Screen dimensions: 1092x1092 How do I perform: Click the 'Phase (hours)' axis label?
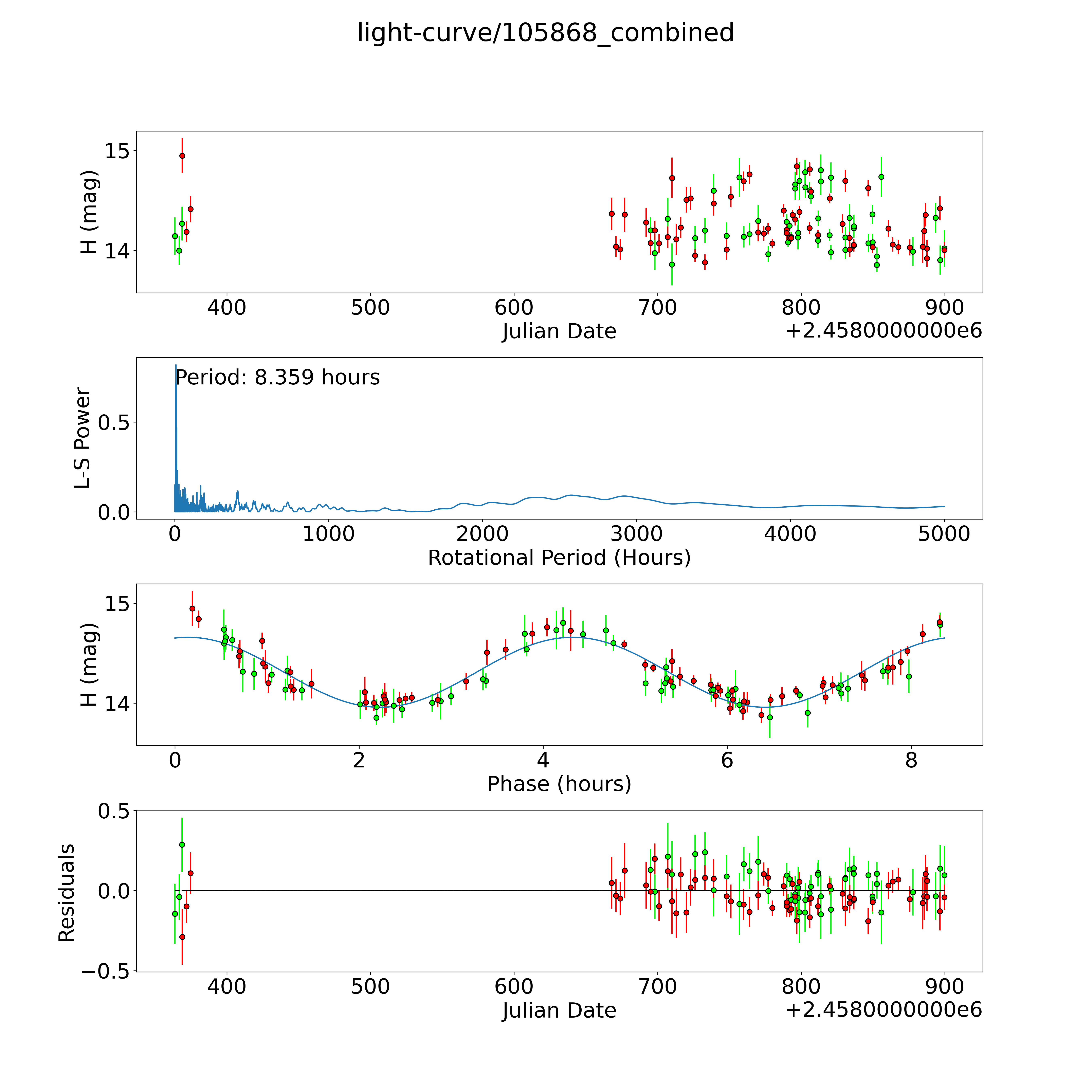pyautogui.click(x=559, y=784)
